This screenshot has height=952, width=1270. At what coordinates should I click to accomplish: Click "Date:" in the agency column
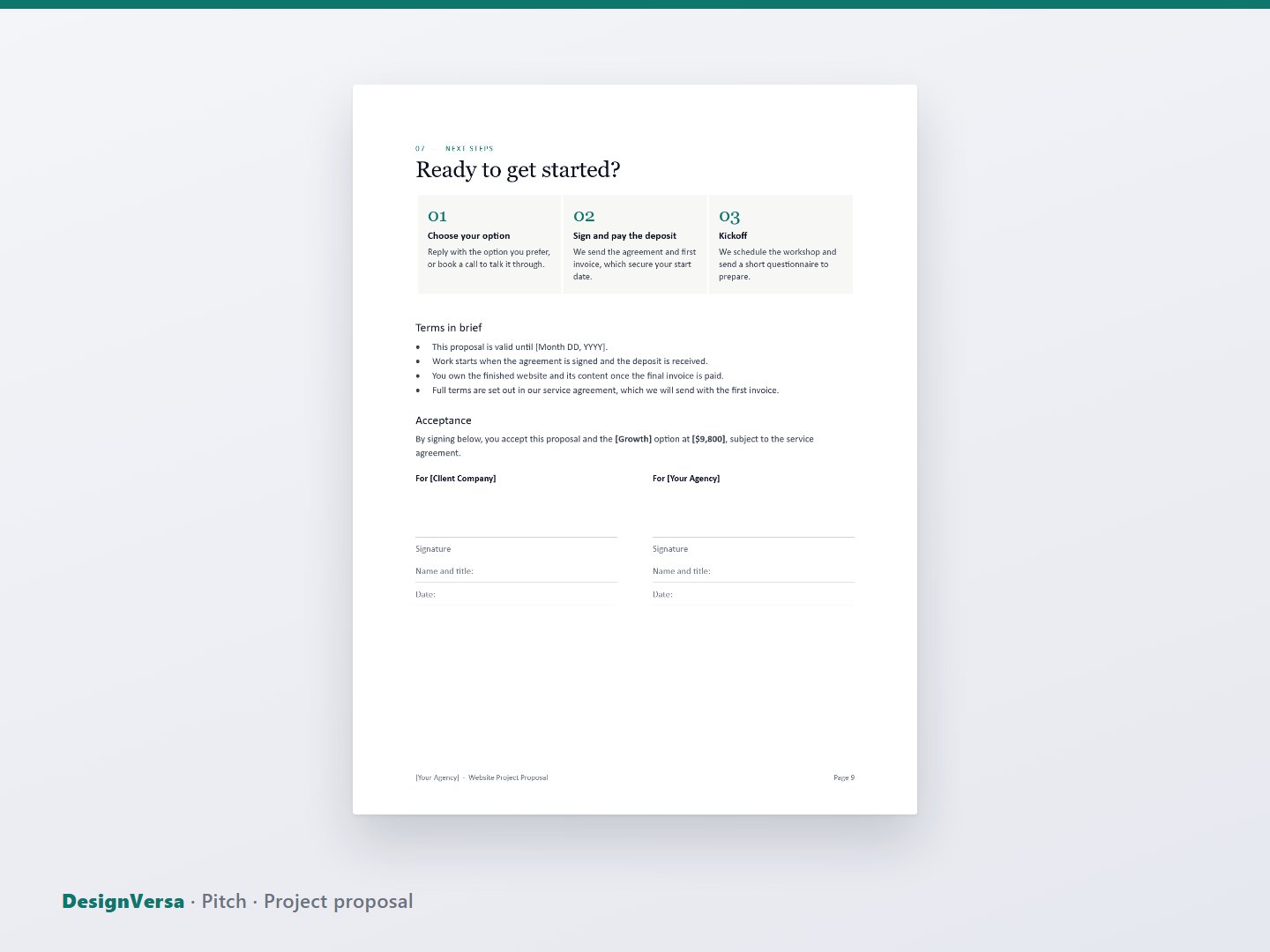pos(662,595)
